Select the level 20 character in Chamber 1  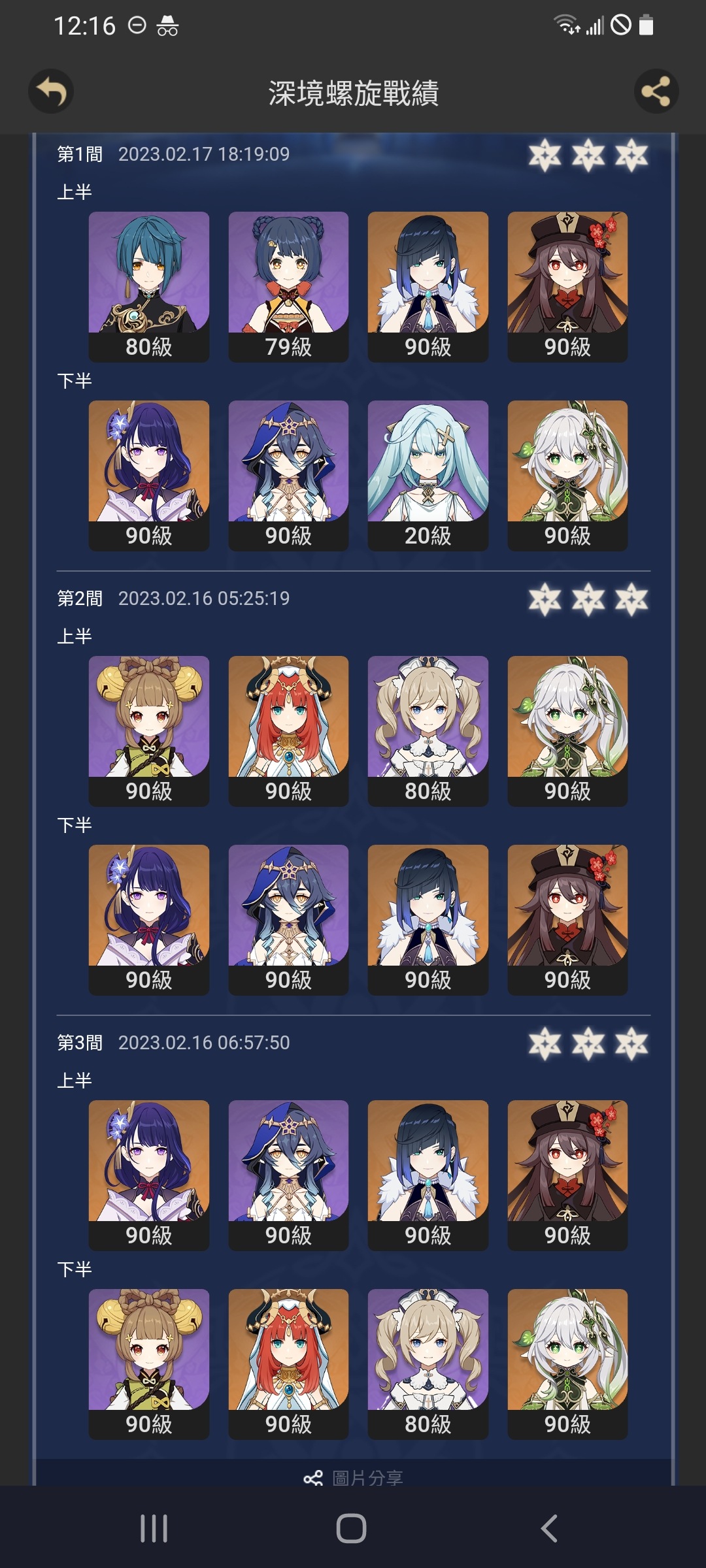click(x=428, y=476)
